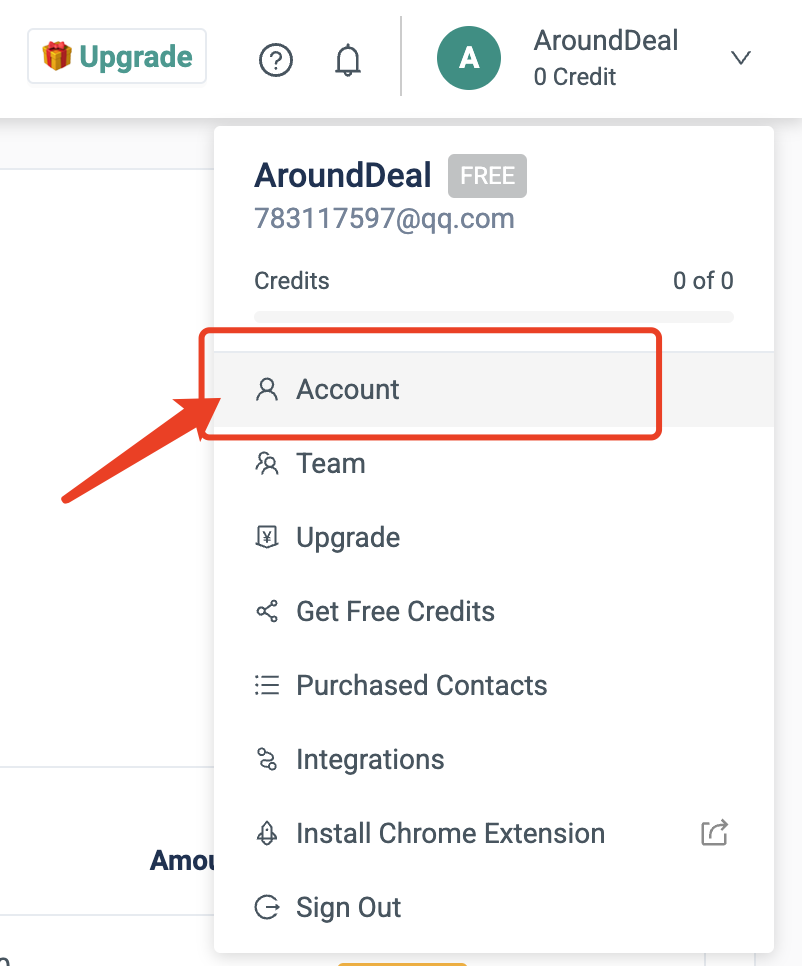
Task: Click the external link icon for Chrome Extension
Action: 714,832
